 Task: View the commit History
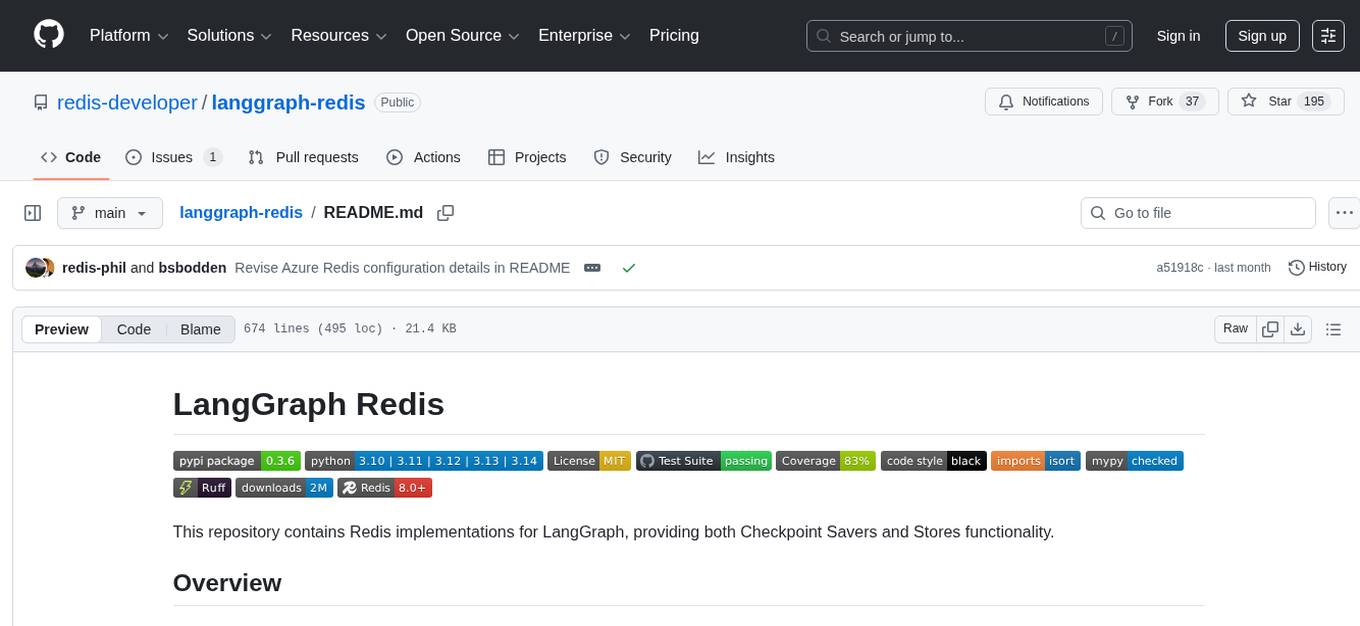(x=1317, y=267)
